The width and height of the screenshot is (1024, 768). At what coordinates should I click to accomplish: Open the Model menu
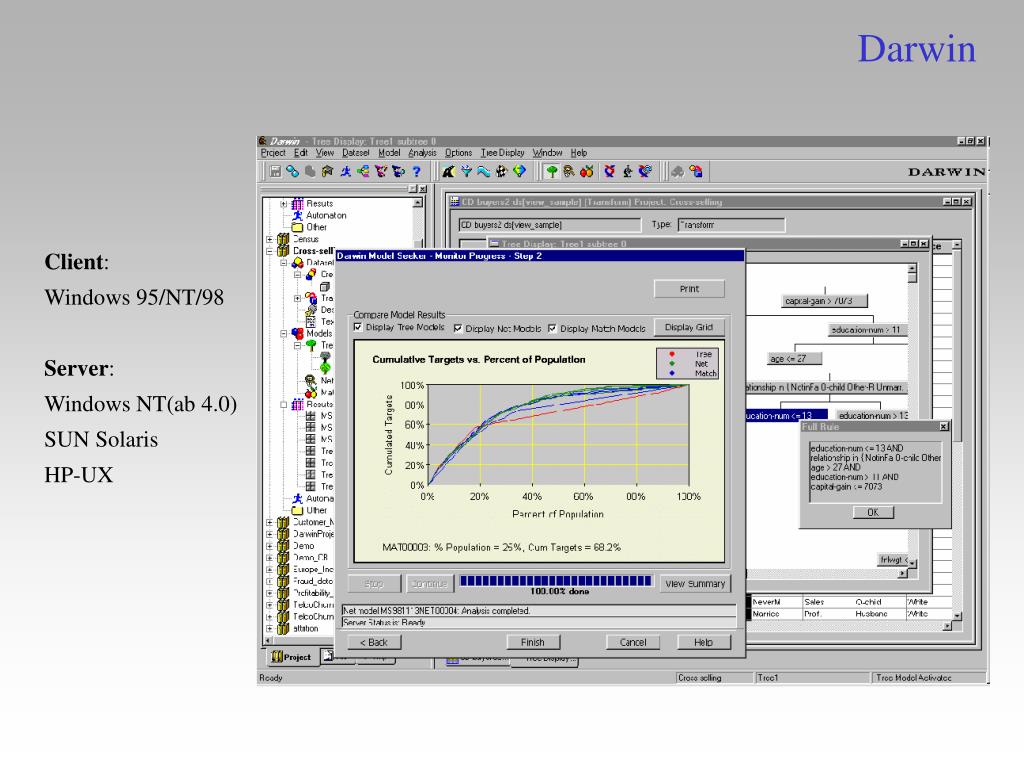pos(389,153)
